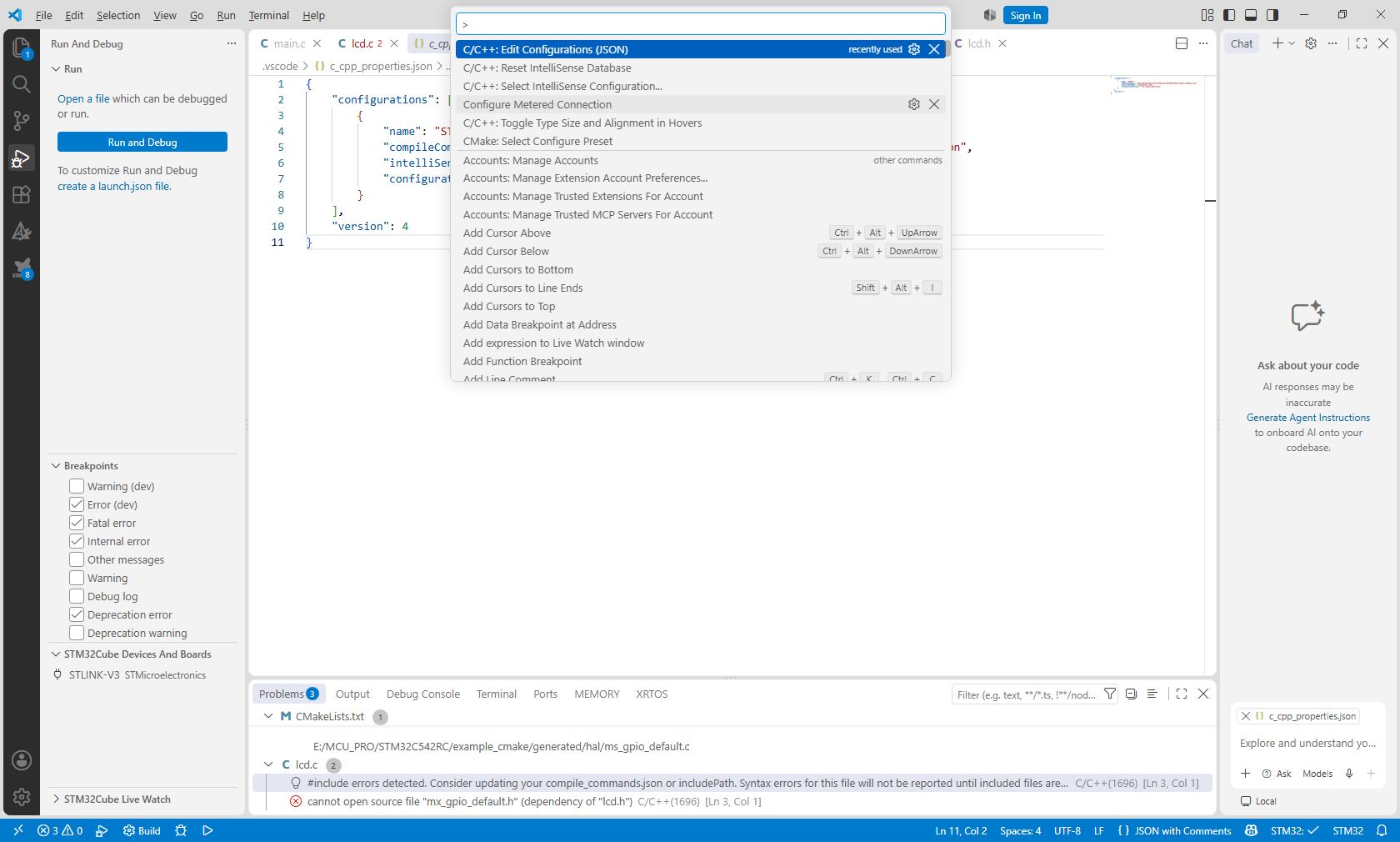Click the filter funnel icon in Problems panel
The height and width of the screenshot is (842, 1400).
point(1109,694)
